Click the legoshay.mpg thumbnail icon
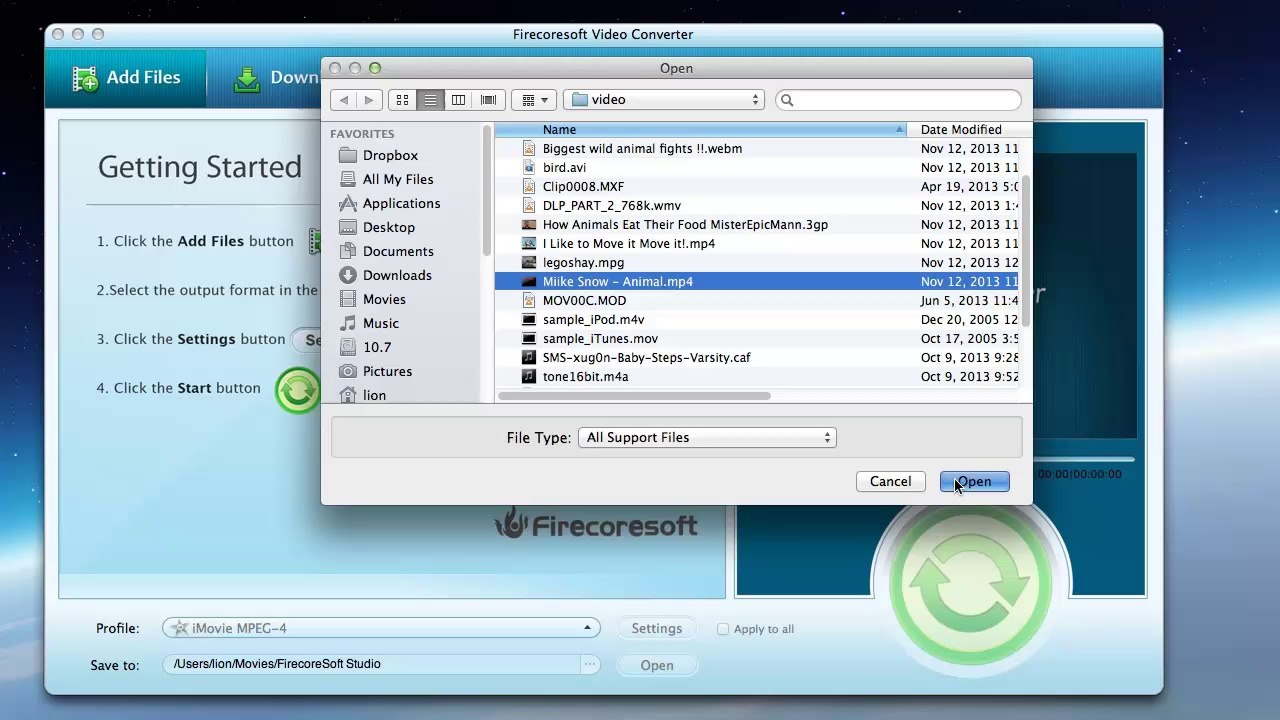The width and height of the screenshot is (1280, 720). (x=529, y=262)
